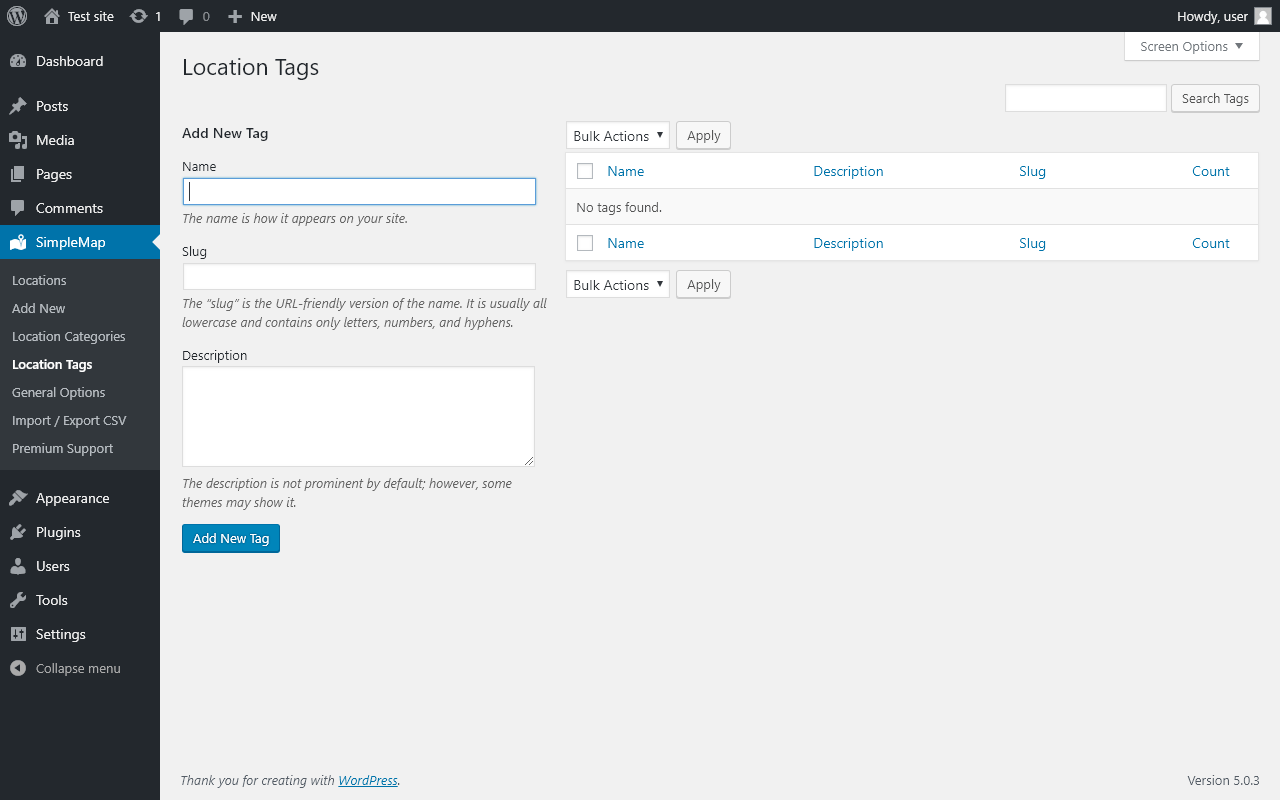Screen dimensions: 1280x800
Task: Click the WordPress logo icon
Action: pyautogui.click(x=17, y=16)
